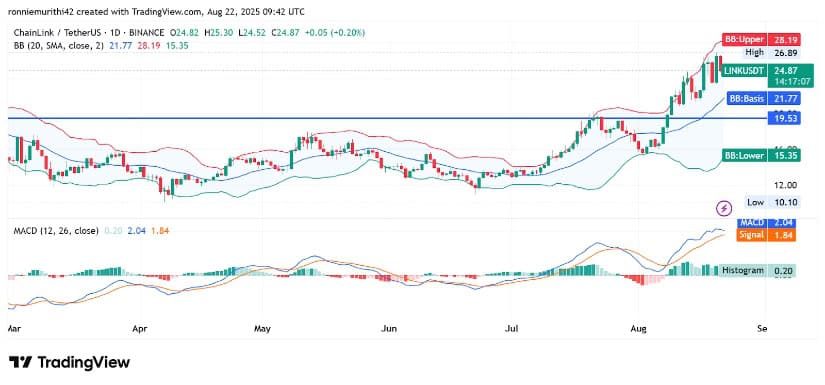Select the BB:Basis 21.77 price label
The height and width of the screenshot is (385, 825).
763,98
